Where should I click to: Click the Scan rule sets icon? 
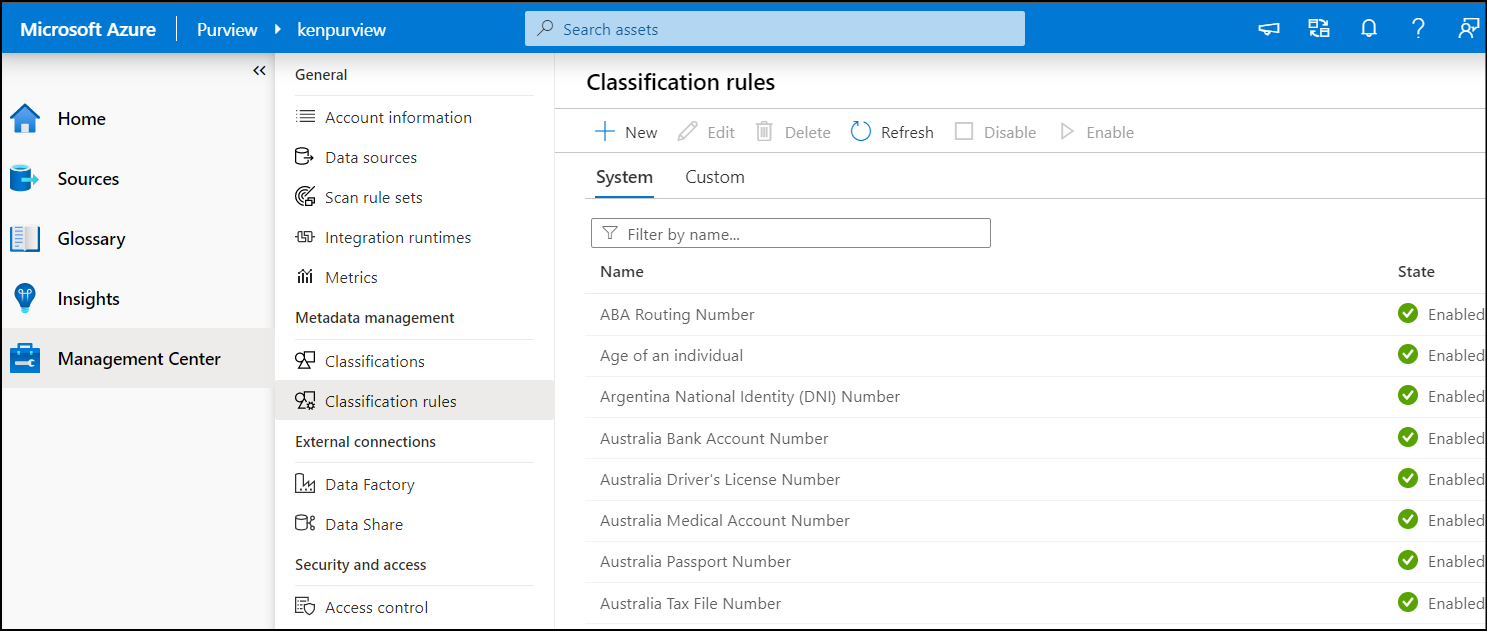tap(305, 197)
